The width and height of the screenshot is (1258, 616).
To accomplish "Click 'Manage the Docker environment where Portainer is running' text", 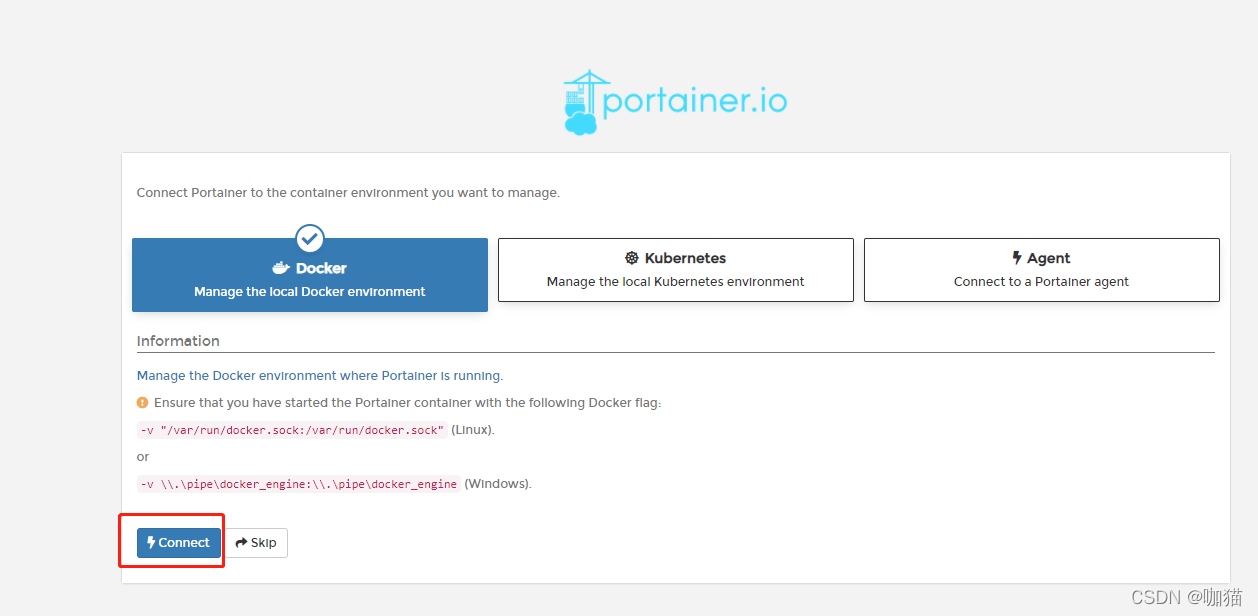I will 320,376.
